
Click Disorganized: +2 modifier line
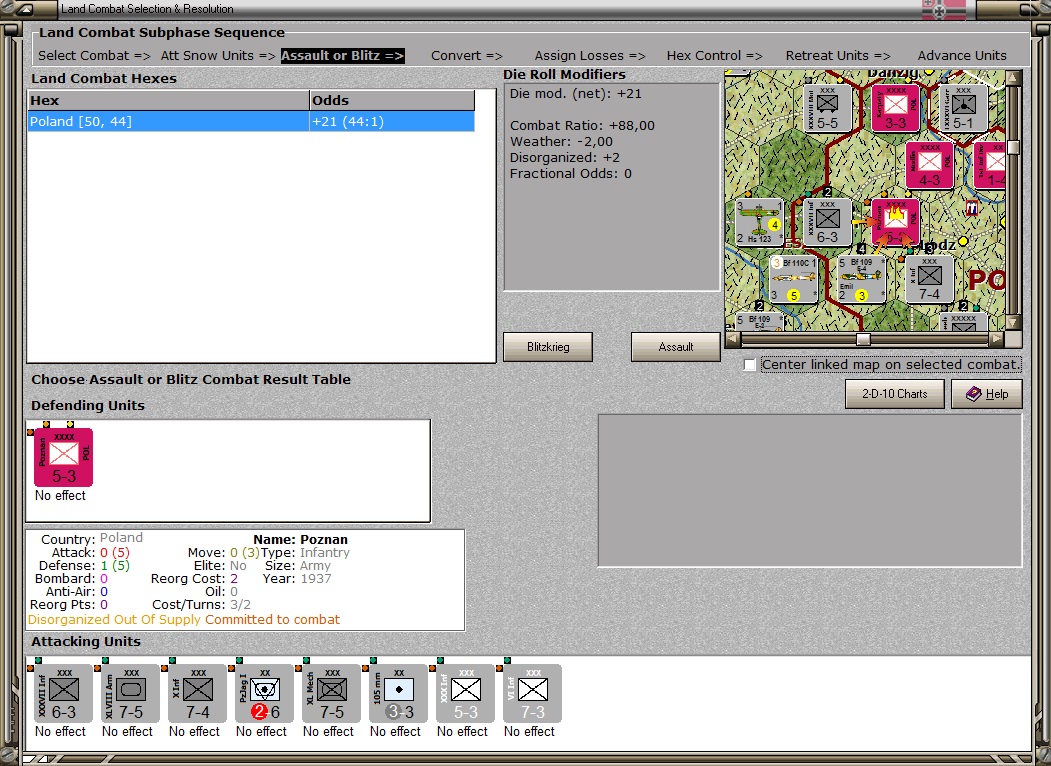[x=565, y=158]
